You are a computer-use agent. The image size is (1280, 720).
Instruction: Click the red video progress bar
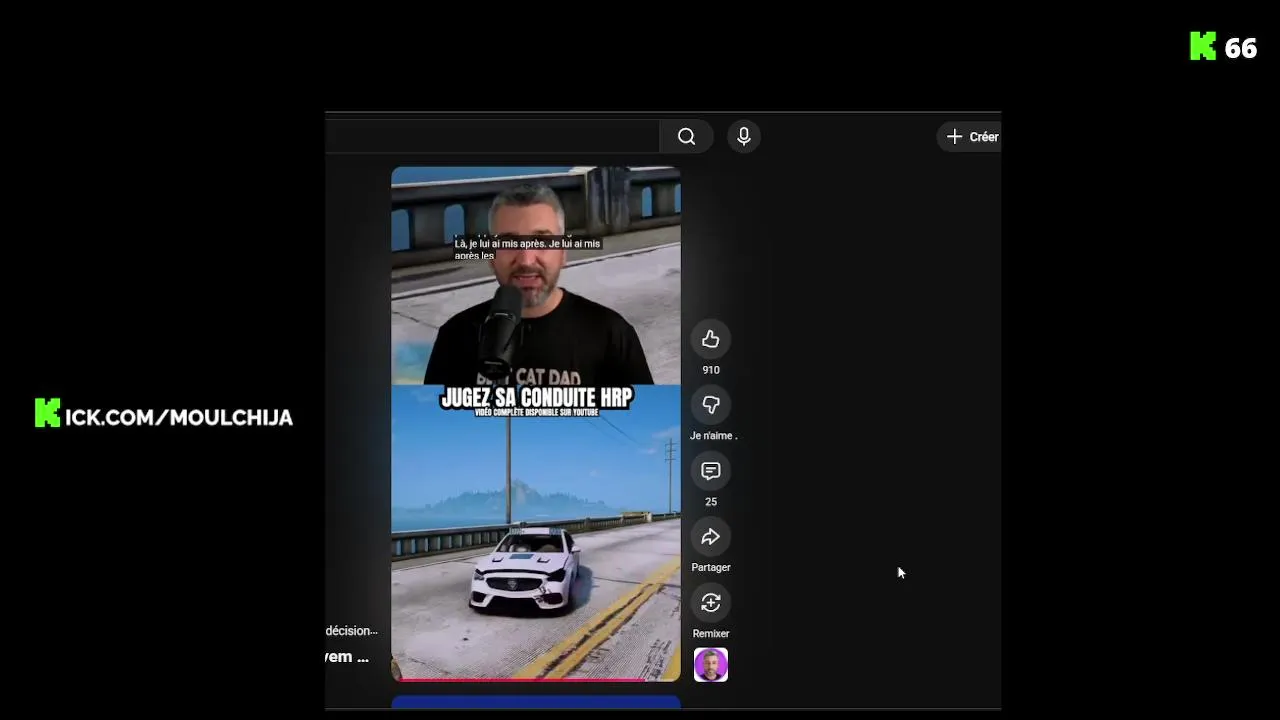coord(536,679)
